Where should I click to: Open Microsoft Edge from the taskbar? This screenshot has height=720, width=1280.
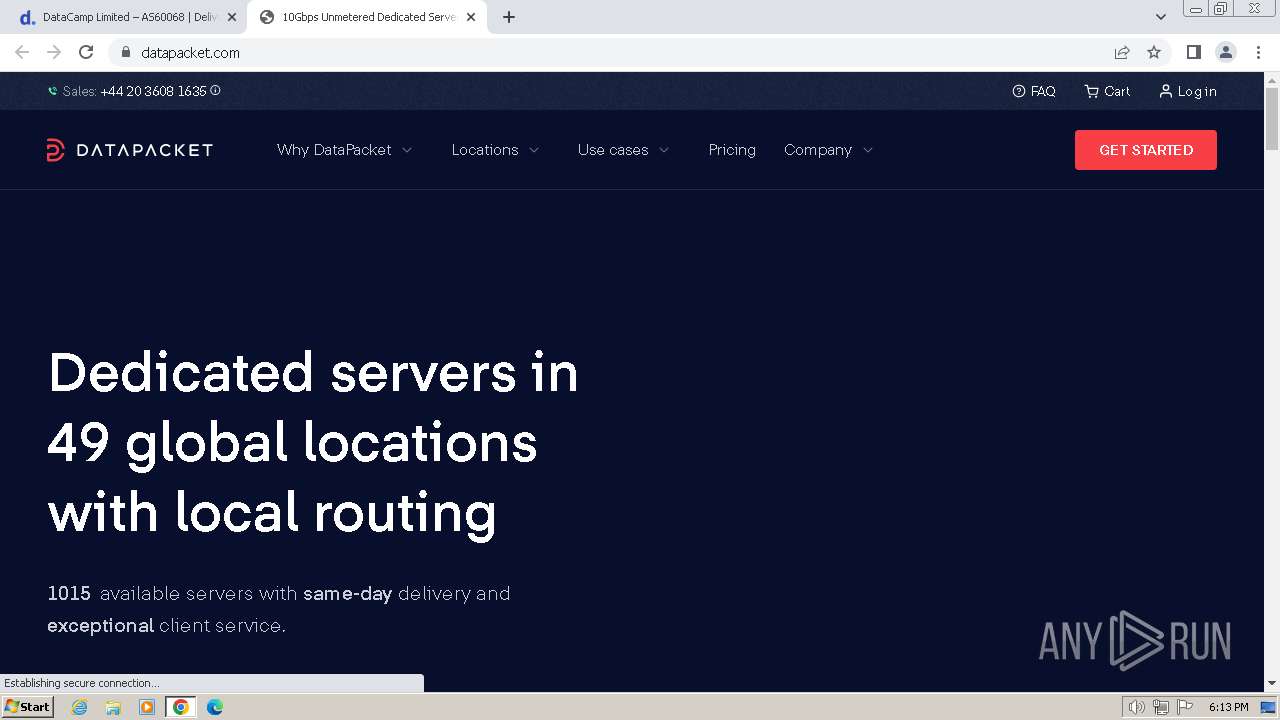[x=214, y=707]
